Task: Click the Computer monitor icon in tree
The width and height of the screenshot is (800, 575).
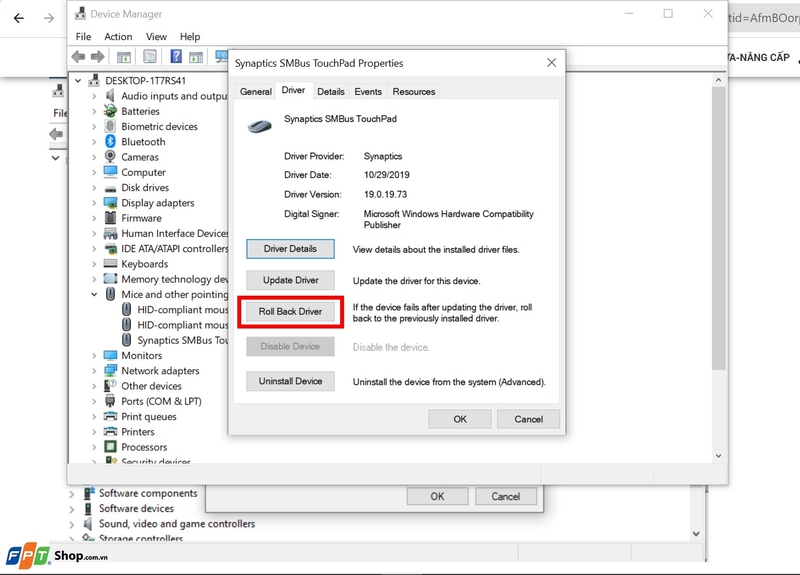Action: tap(110, 172)
